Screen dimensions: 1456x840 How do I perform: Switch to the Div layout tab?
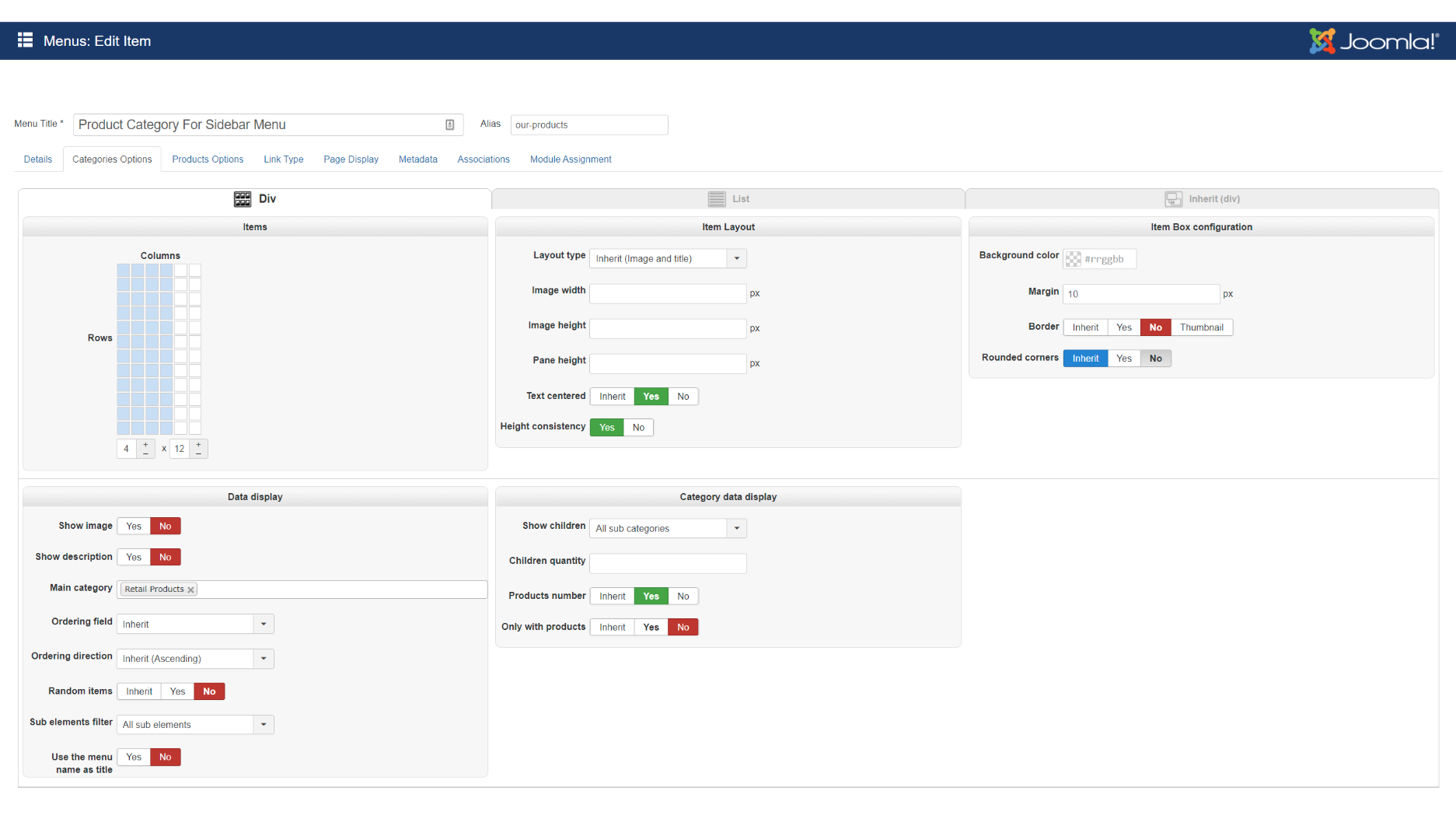pos(255,199)
